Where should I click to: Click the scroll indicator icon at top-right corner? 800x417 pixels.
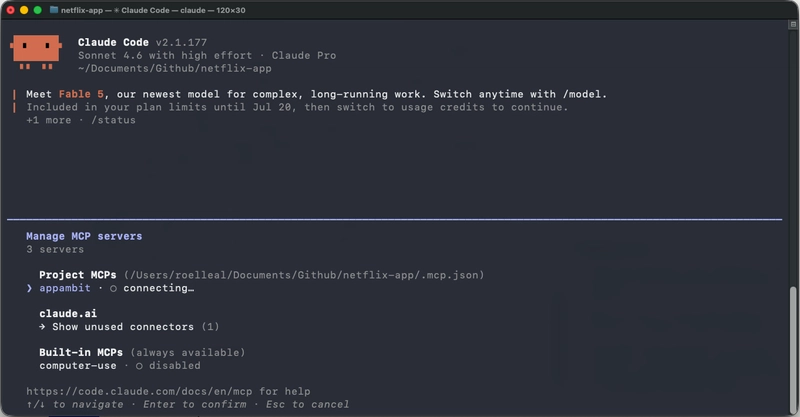[x=793, y=24]
